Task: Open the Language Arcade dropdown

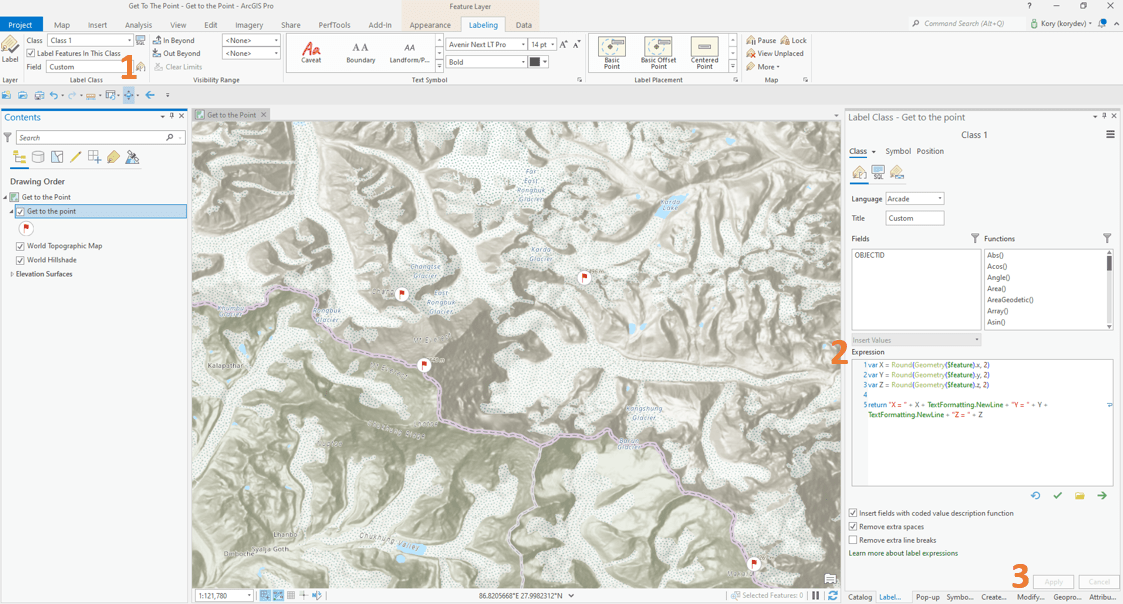Action: pos(915,198)
